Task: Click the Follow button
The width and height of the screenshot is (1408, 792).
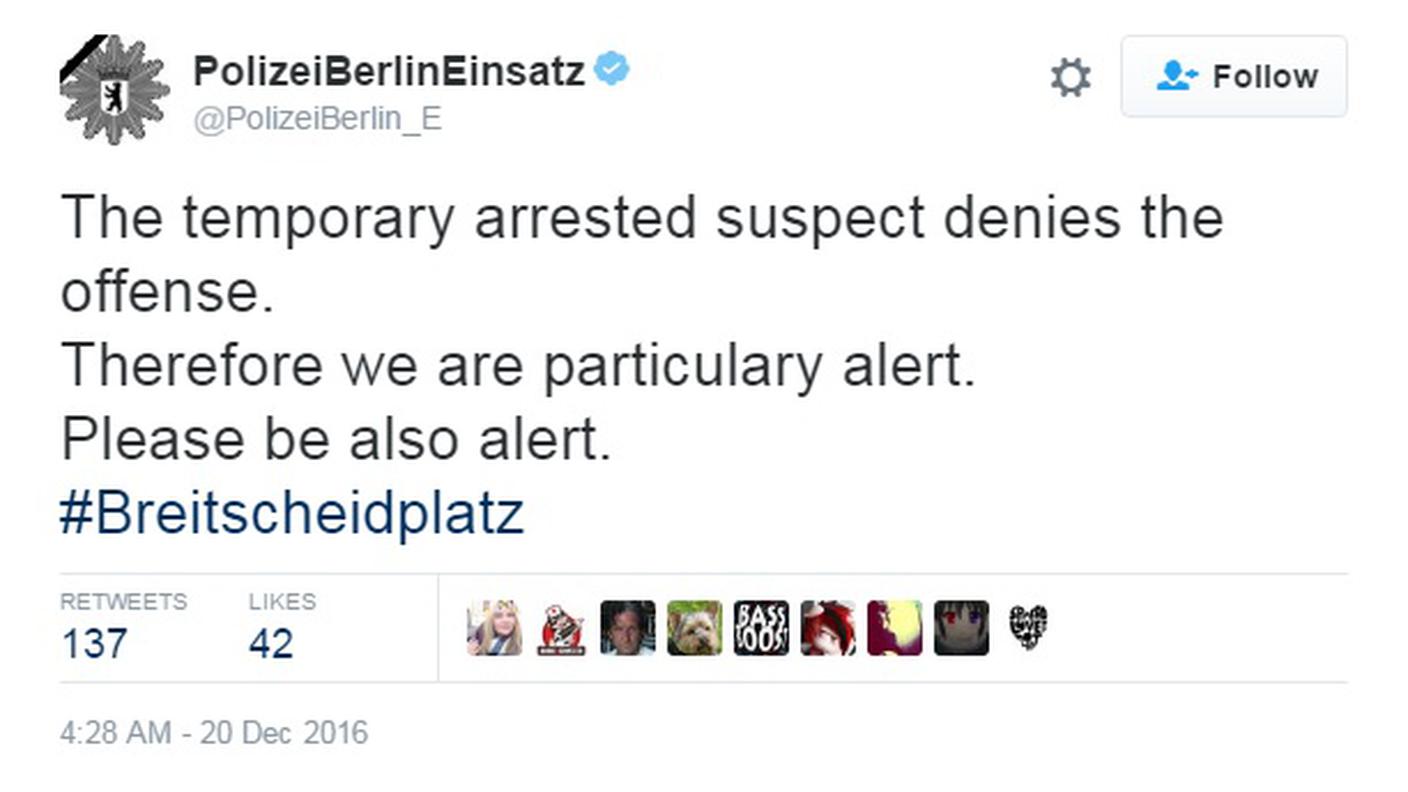Action: point(1234,77)
